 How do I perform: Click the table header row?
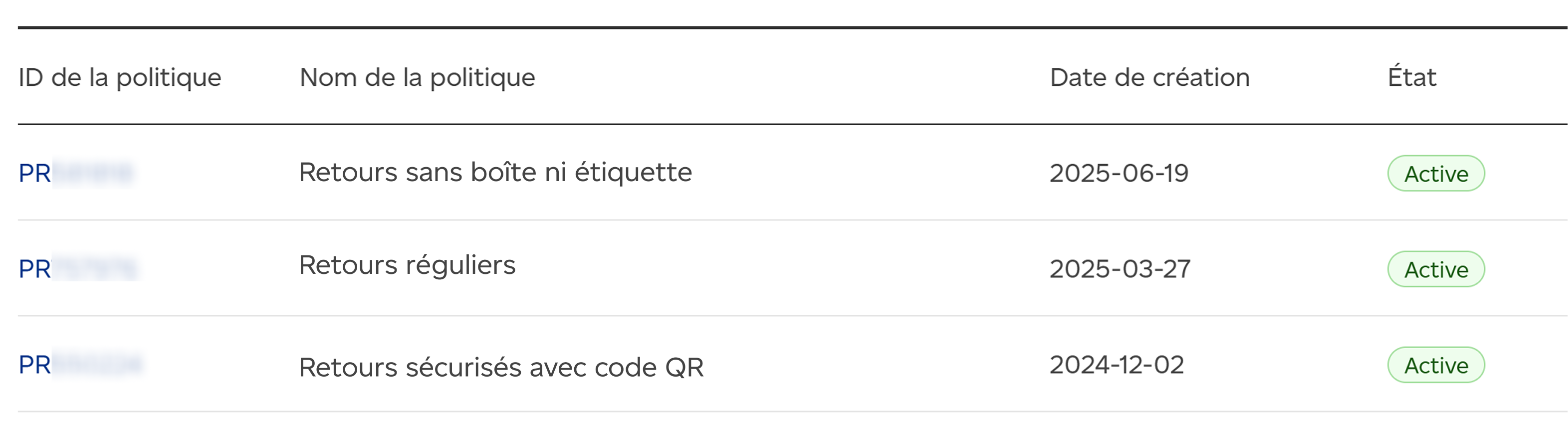tap(791, 78)
